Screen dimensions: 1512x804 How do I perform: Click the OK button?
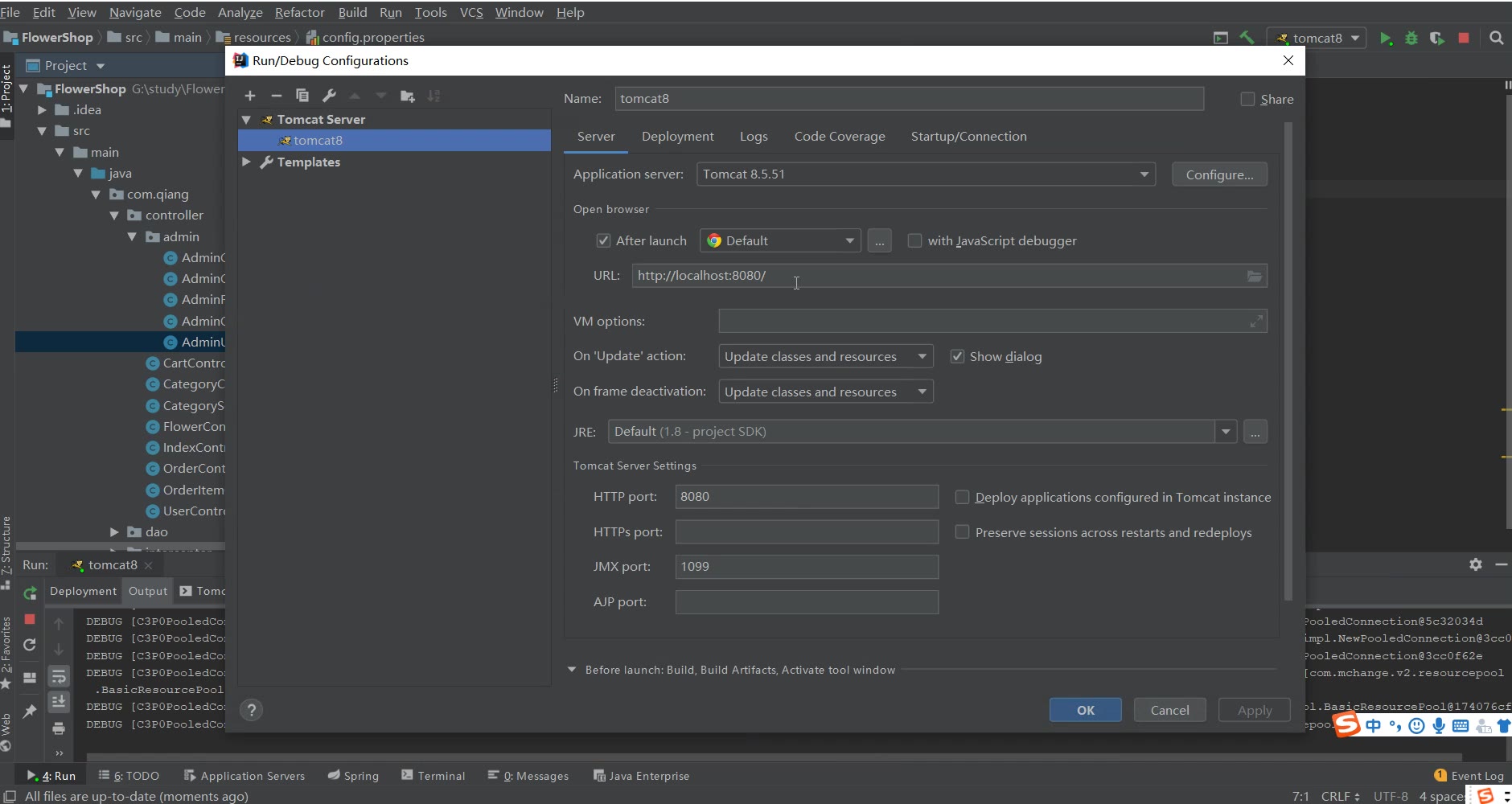click(x=1086, y=710)
